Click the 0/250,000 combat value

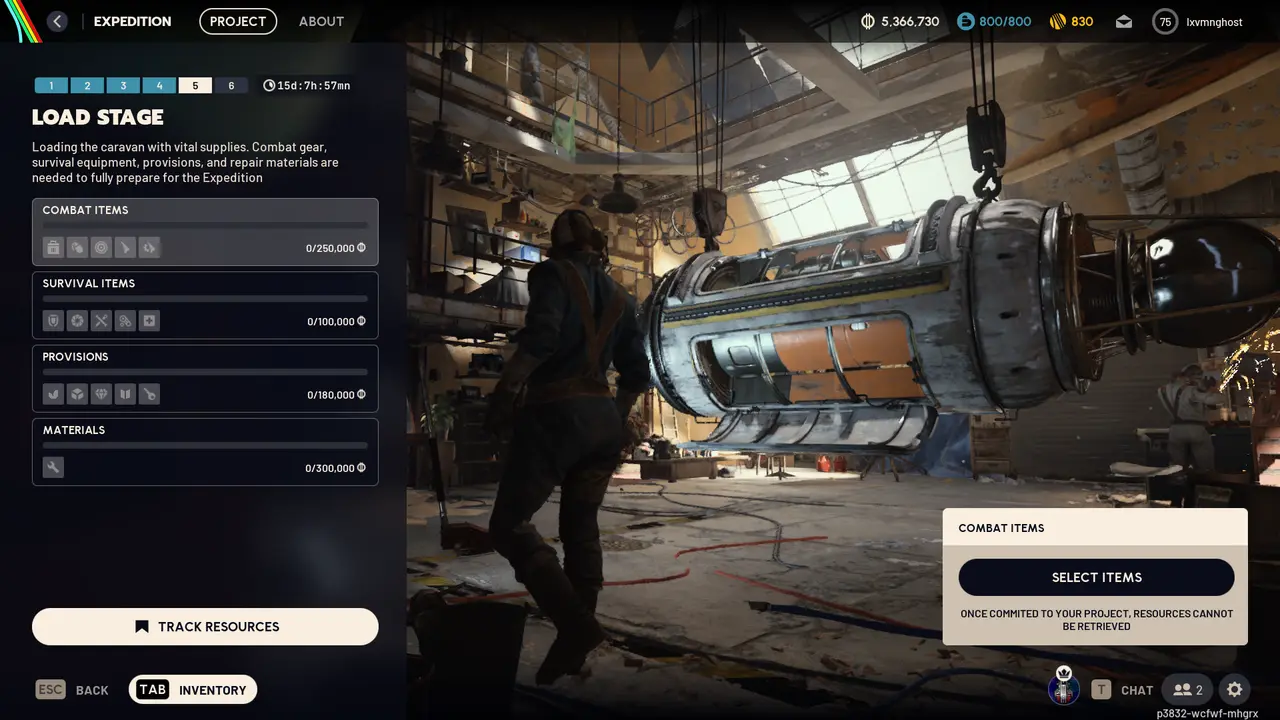[x=336, y=248]
